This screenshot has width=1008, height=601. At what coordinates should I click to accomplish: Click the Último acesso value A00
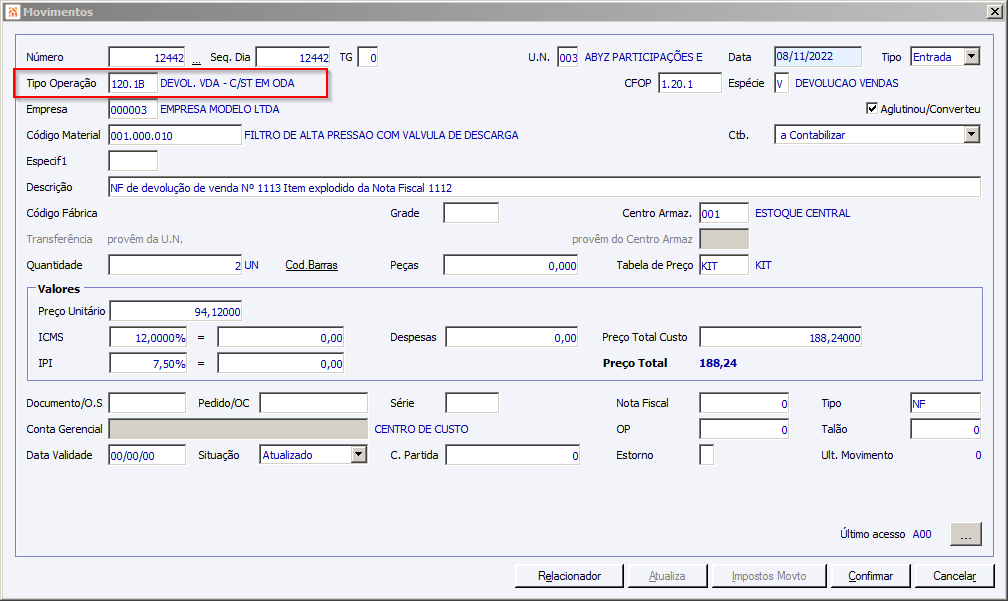click(x=922, y=534)
